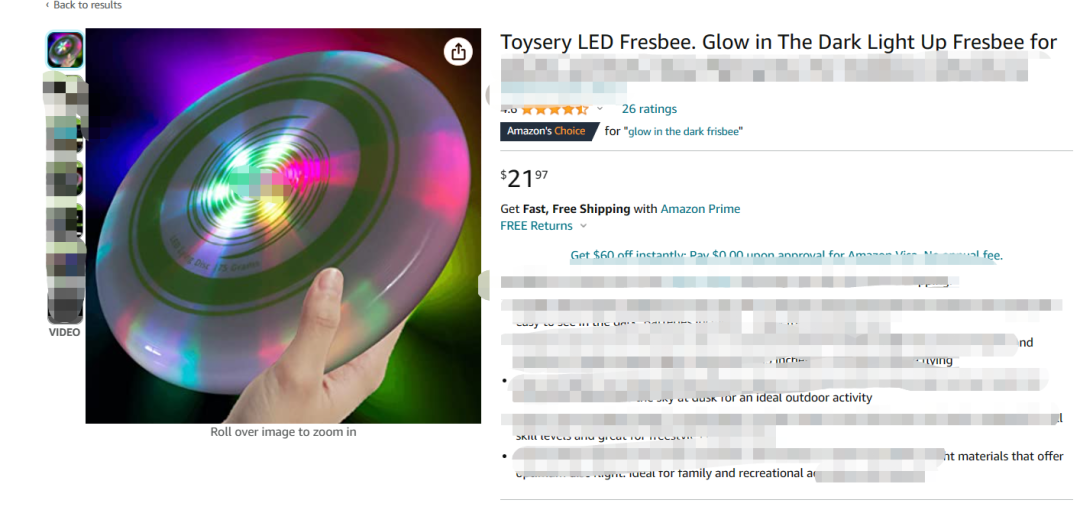This screenshot has height=513, width=1080.
Task: Open the 26 ratings link
Action: [x=649, y=109]
